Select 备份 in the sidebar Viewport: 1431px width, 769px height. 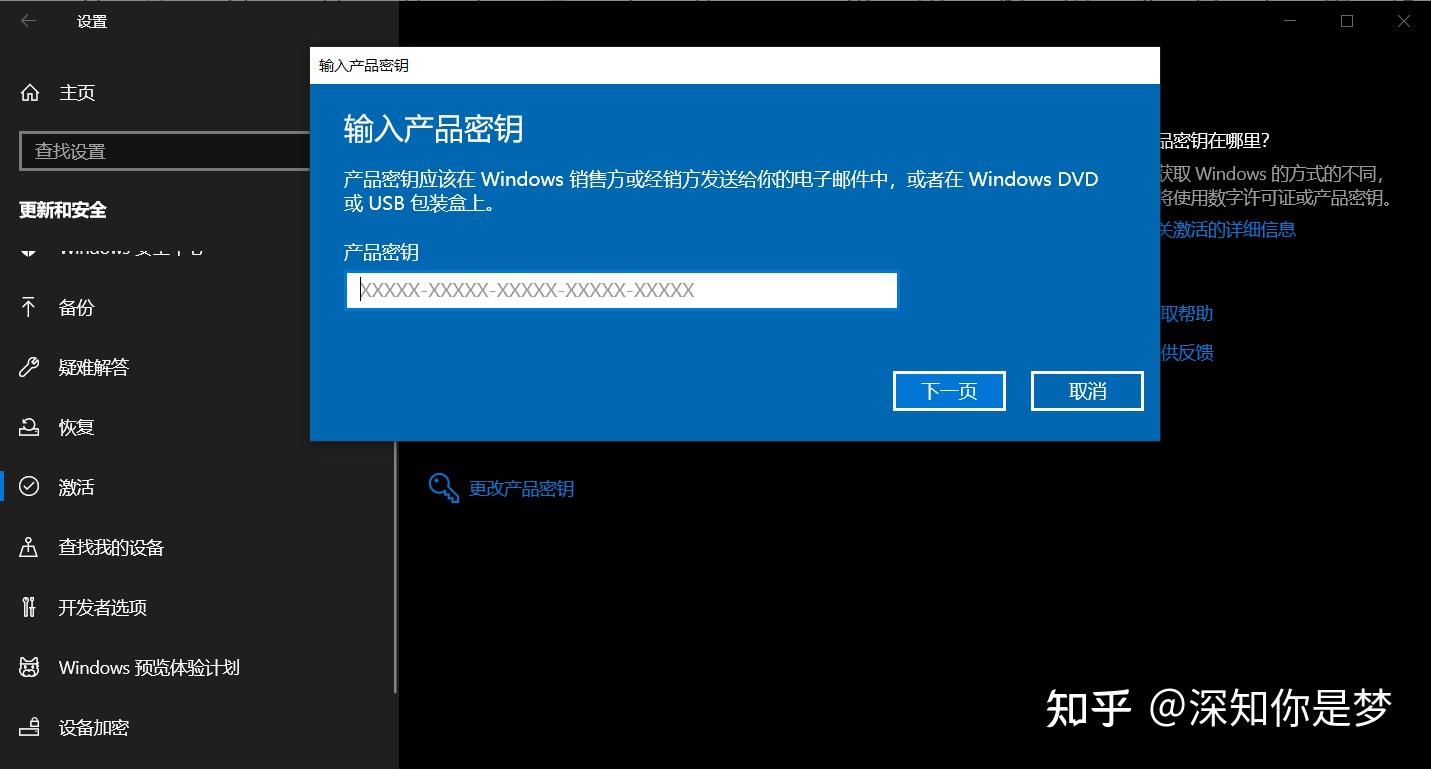[76, 307]
